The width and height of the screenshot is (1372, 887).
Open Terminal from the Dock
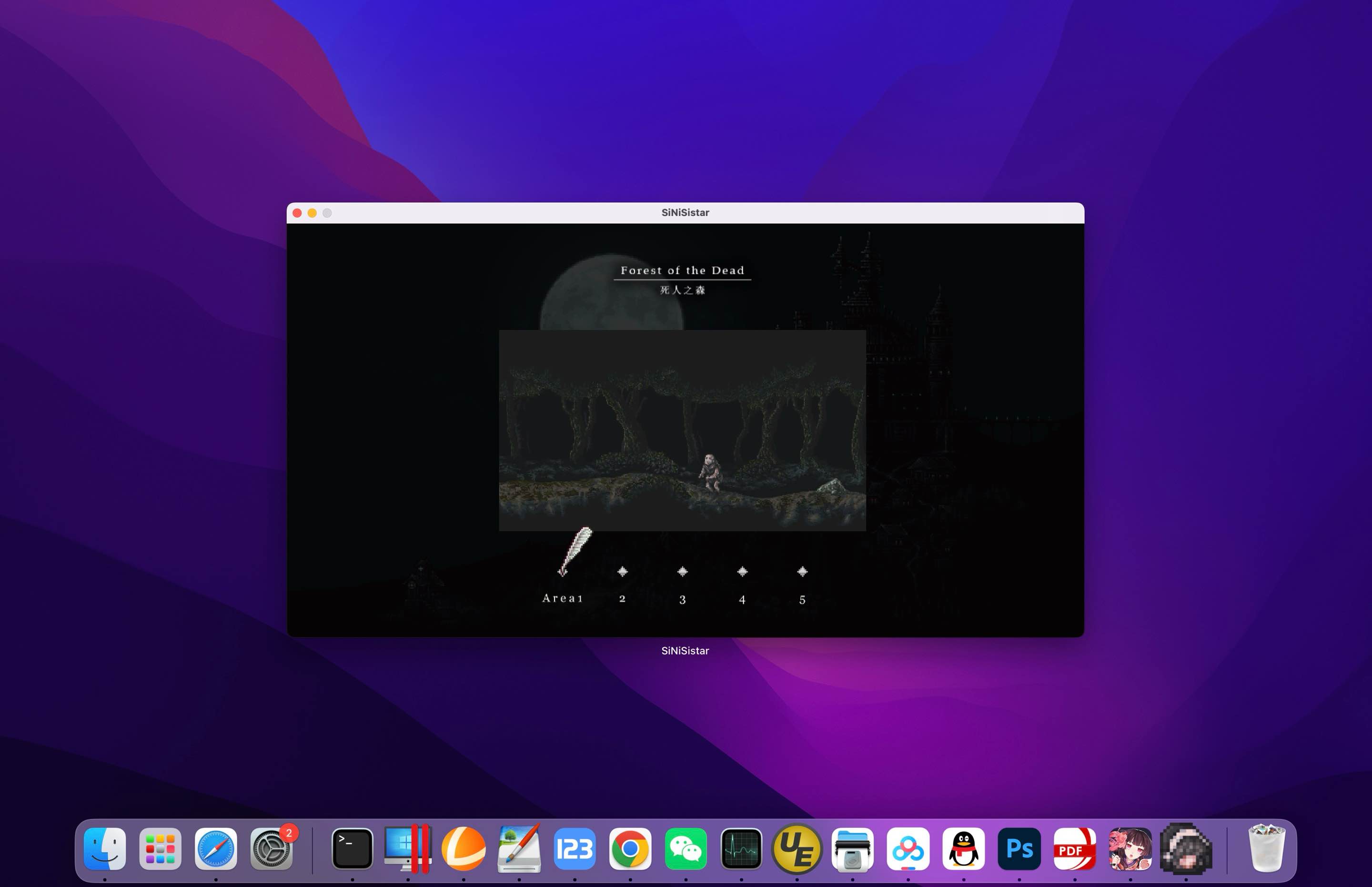pos(353,848)
